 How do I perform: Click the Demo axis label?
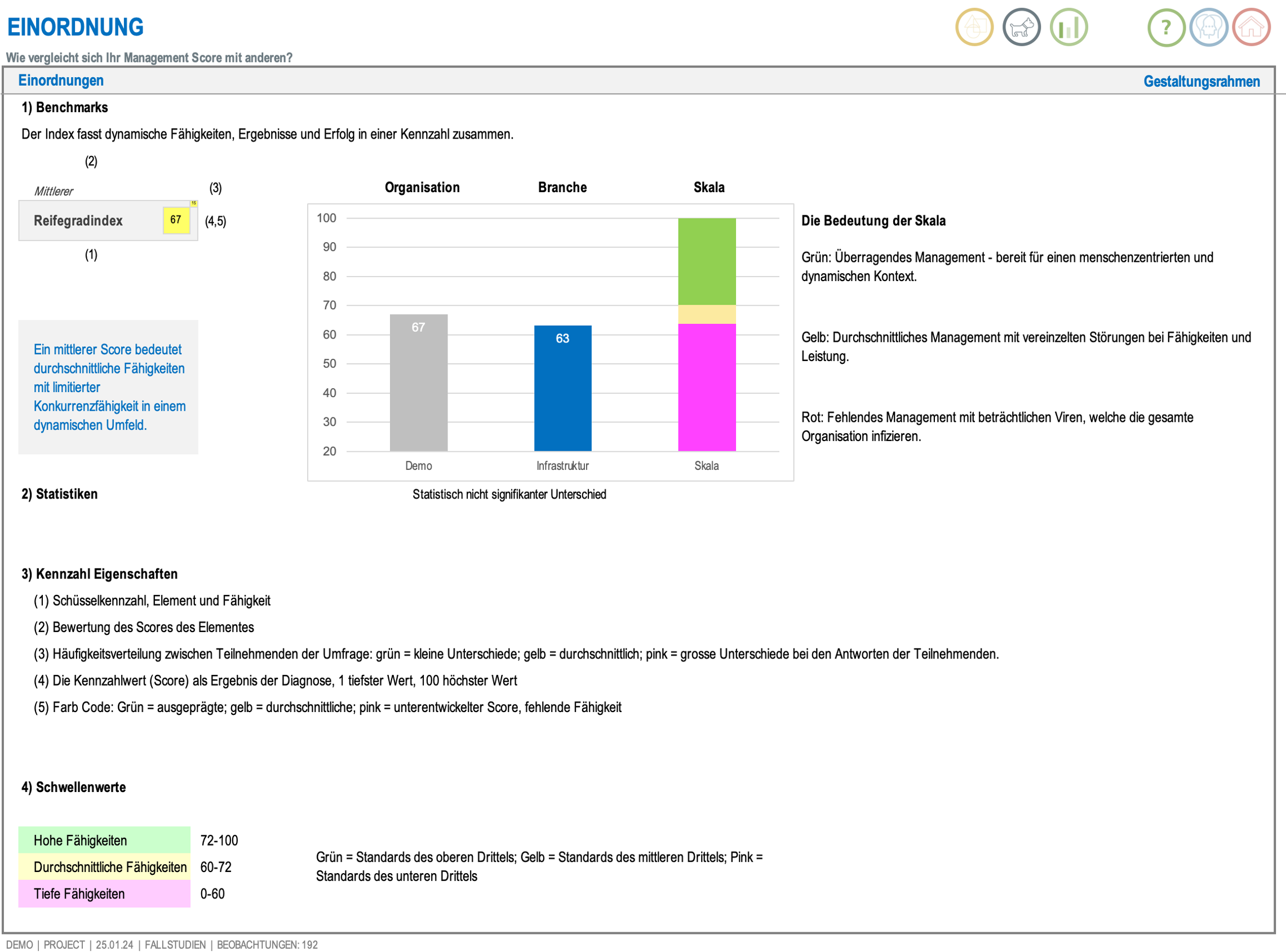[419, 466]
